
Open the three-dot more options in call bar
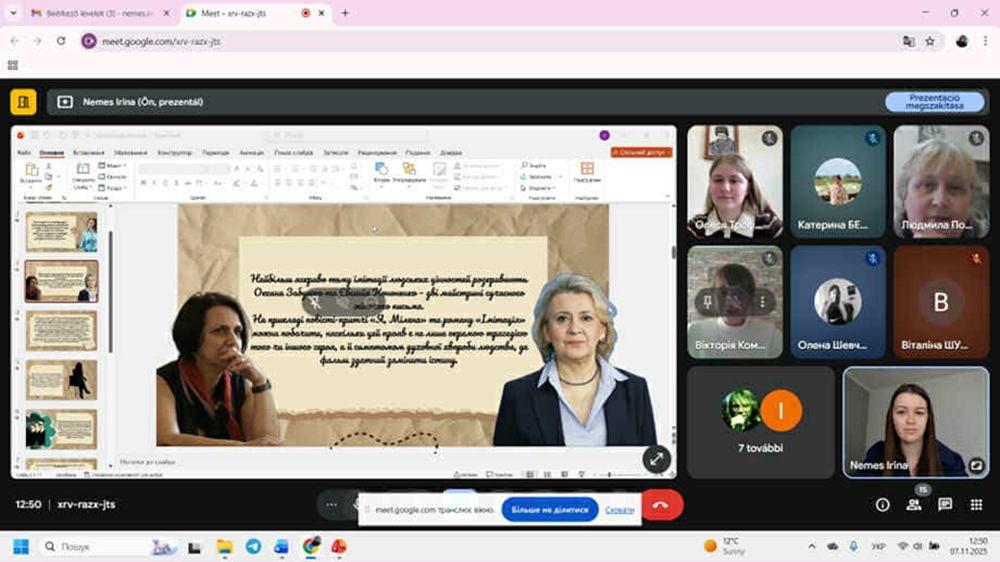point(331,505)
